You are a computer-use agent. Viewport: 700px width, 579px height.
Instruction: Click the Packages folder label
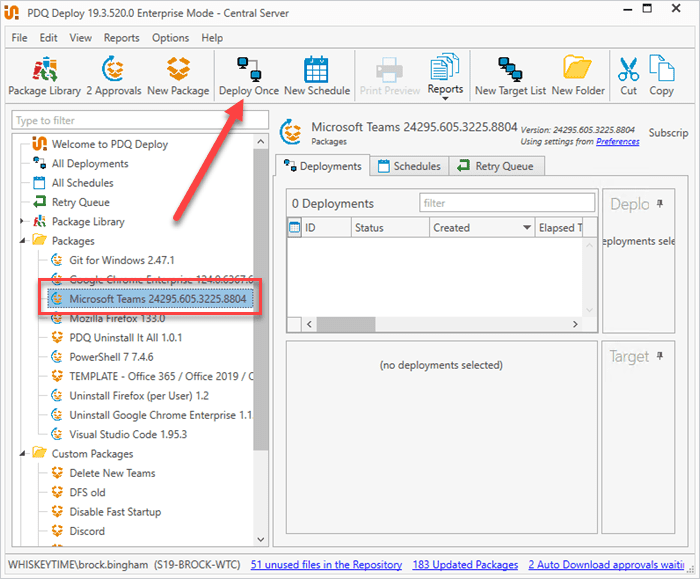pos(73,241)
